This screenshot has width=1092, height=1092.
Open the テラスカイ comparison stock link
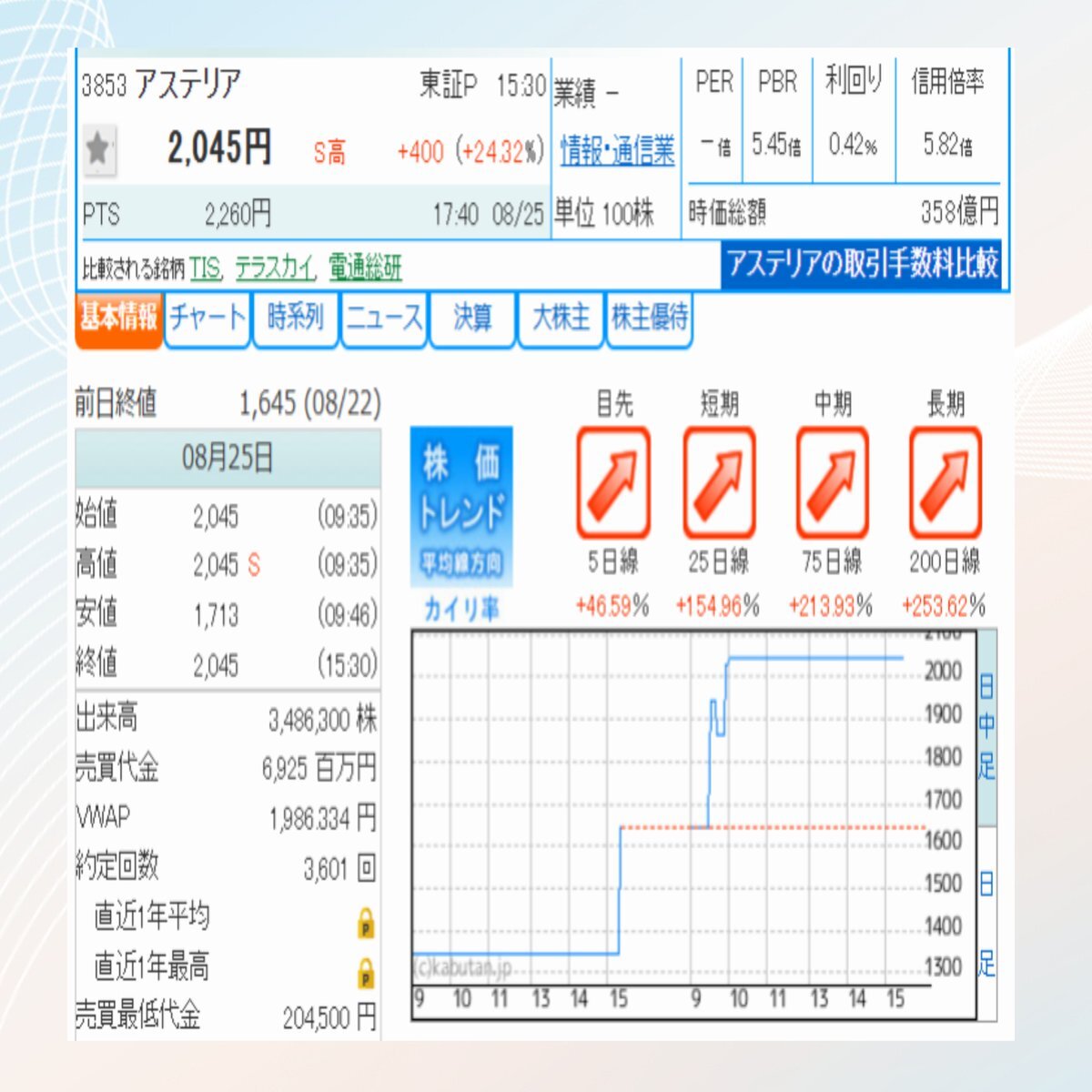[x=276, y=267]
